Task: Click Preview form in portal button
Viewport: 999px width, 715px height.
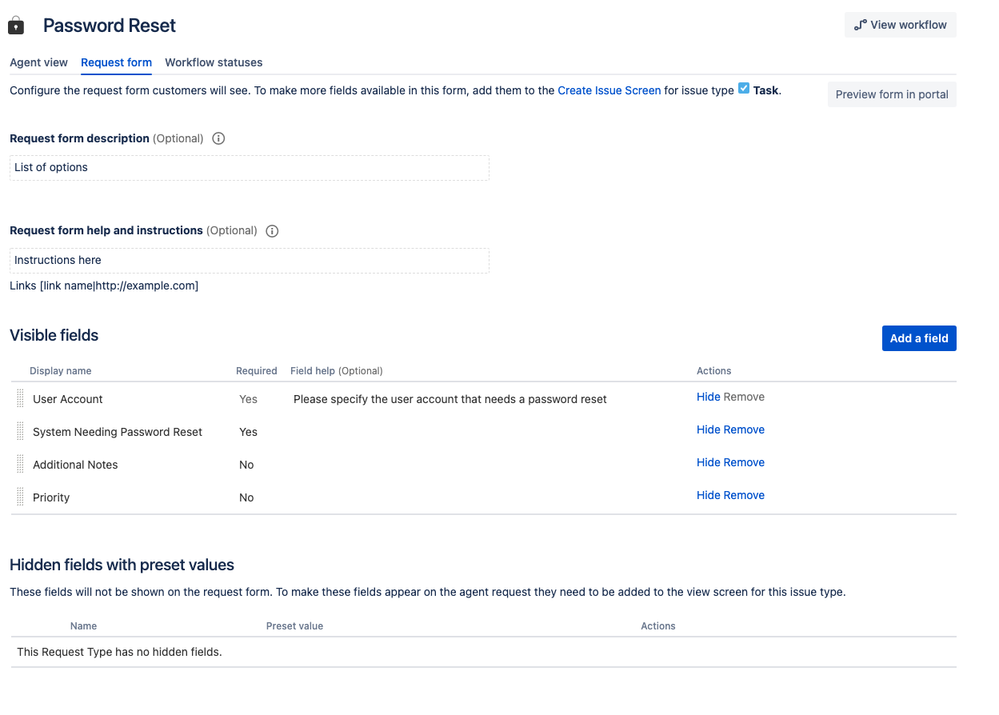Action: pos(892,95)
